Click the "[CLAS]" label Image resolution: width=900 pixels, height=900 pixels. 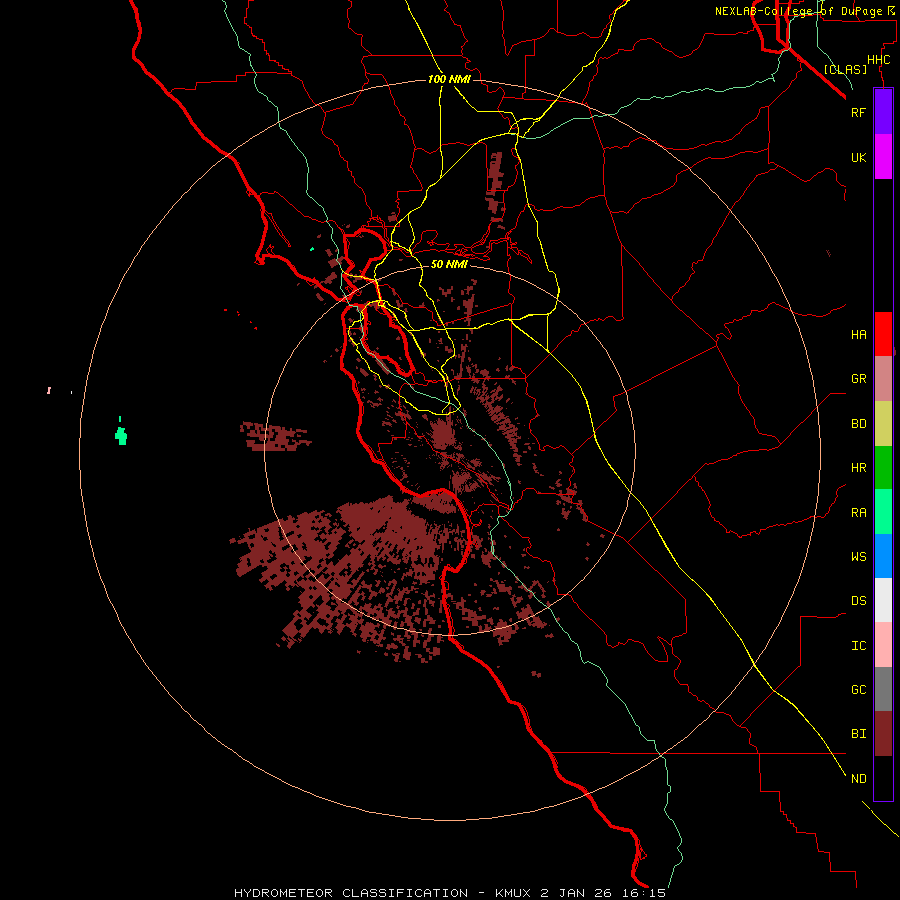(845, 69)
